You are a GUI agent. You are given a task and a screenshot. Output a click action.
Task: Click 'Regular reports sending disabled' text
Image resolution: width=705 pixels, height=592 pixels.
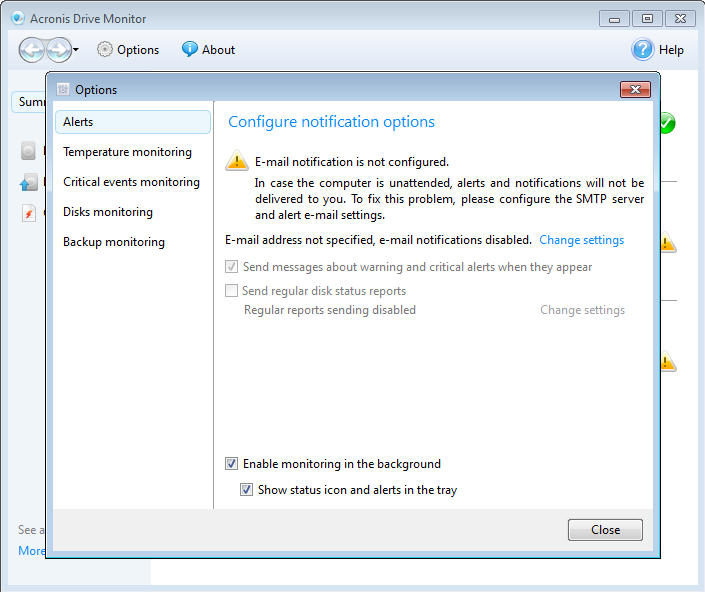point(330,310)
